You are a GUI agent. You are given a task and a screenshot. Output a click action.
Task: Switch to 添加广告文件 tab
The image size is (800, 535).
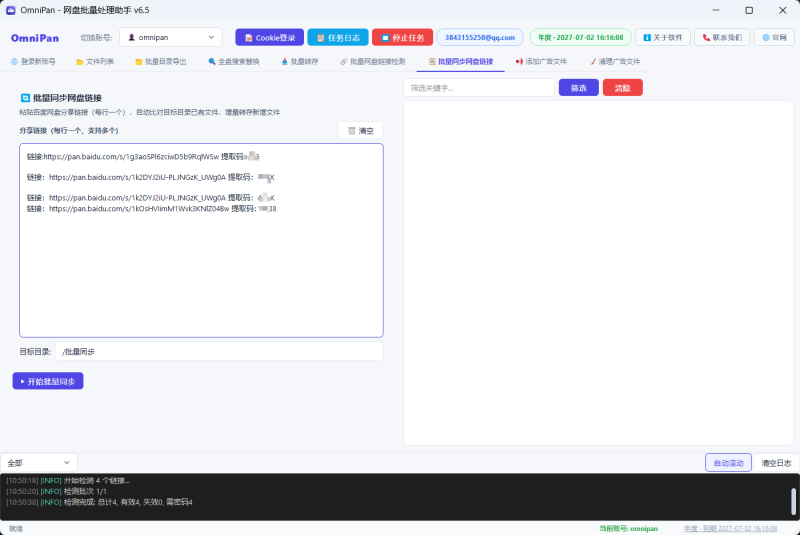541,61
